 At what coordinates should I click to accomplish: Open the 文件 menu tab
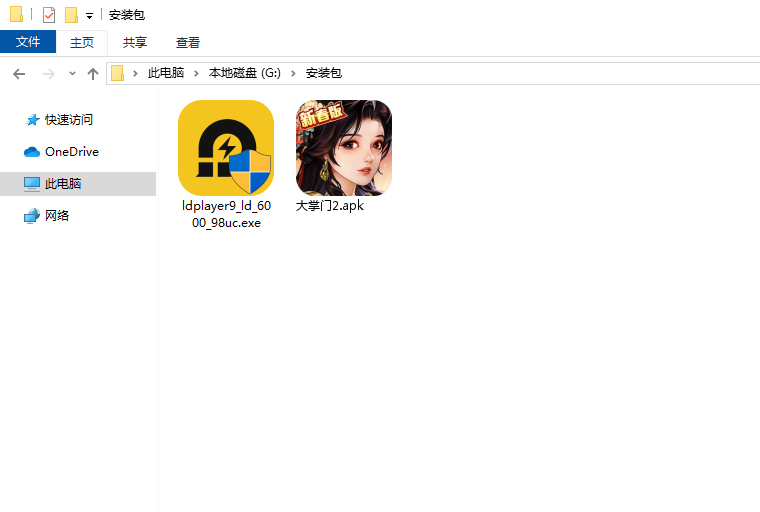(x=28, y=42)
